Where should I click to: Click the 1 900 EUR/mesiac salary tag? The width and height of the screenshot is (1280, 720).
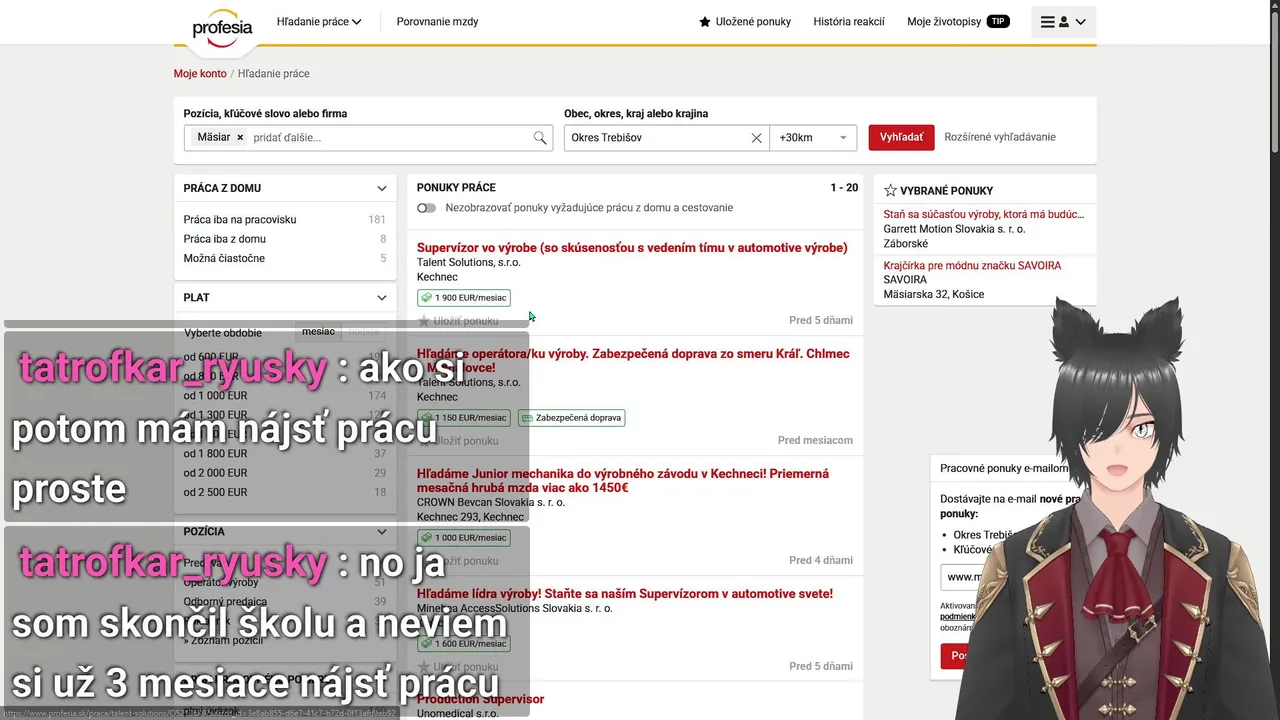point(464,298)
